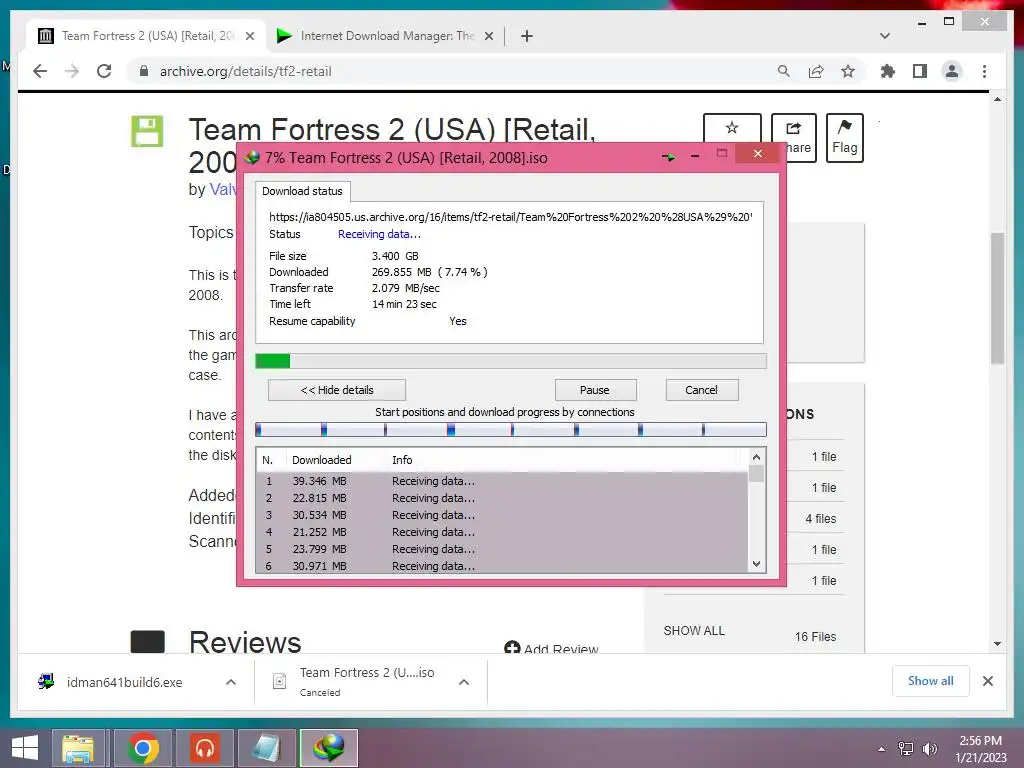The image size is (1024, 768).
Task: Select connection row 2 with 22.815 MB
Action: click(502, 498)
